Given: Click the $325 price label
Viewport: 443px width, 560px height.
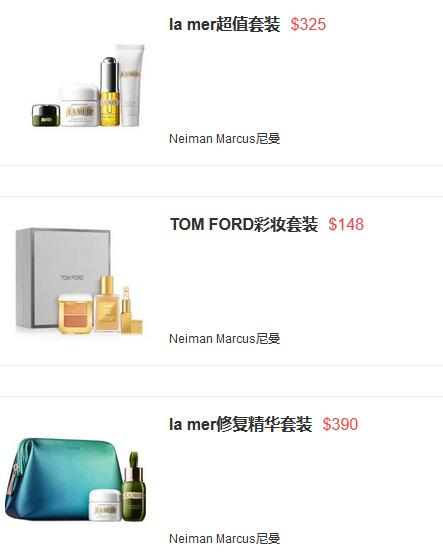Looking at the screenshot, I should click(308, 24).
